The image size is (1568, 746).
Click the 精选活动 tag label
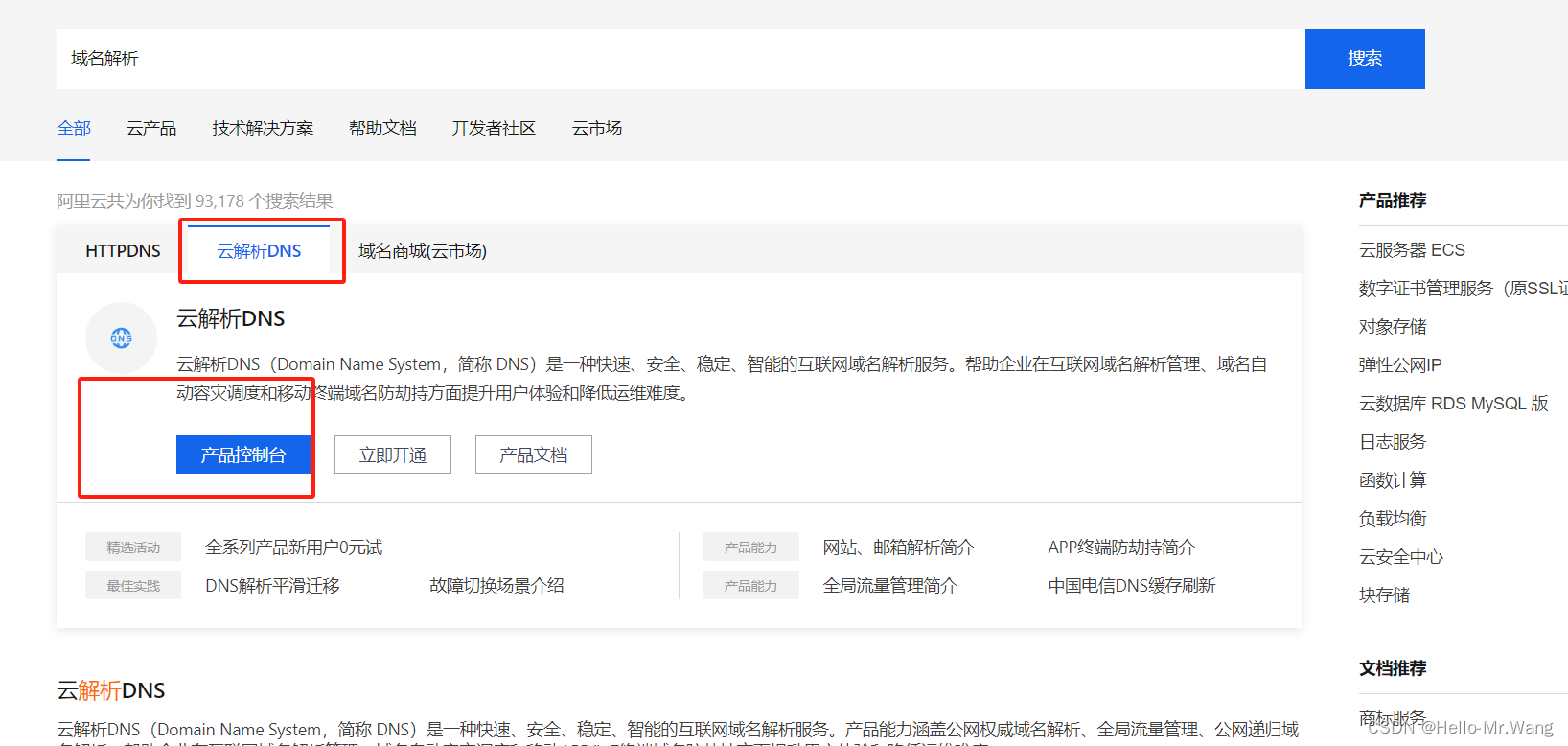(133, 548)
